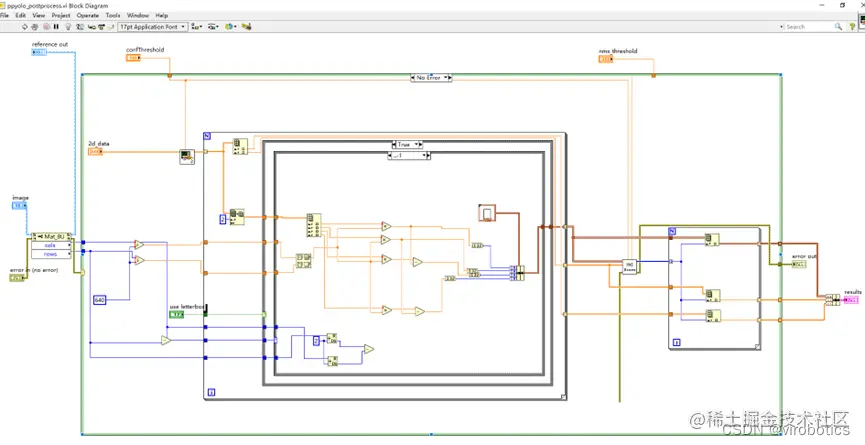Click the Run arrow in toolbar

(25, 26)
